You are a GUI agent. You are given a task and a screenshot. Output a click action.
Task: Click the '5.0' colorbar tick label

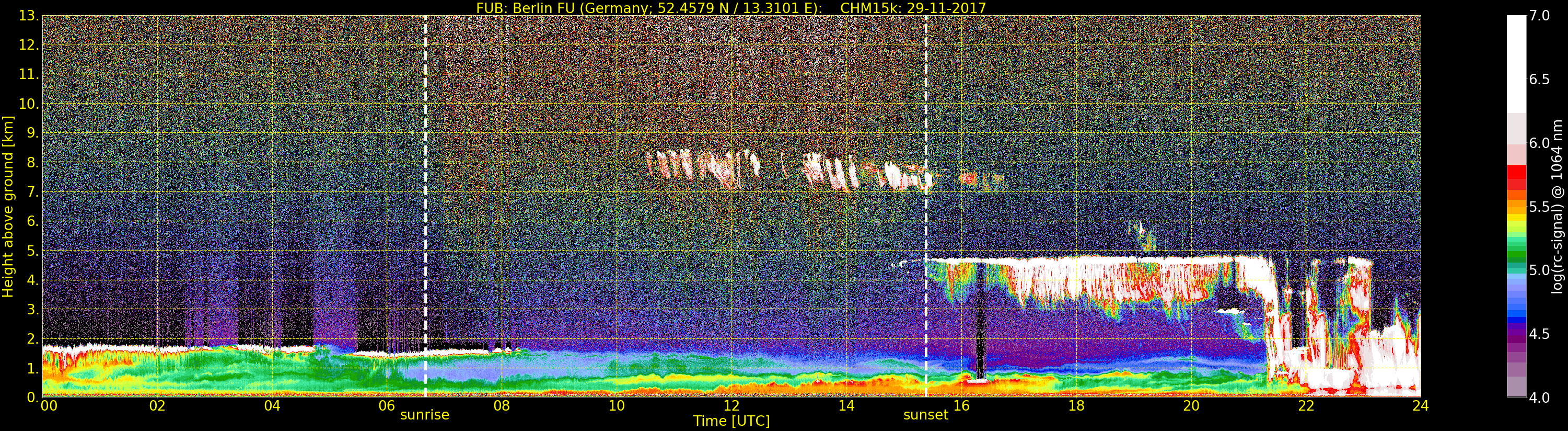1539,270
